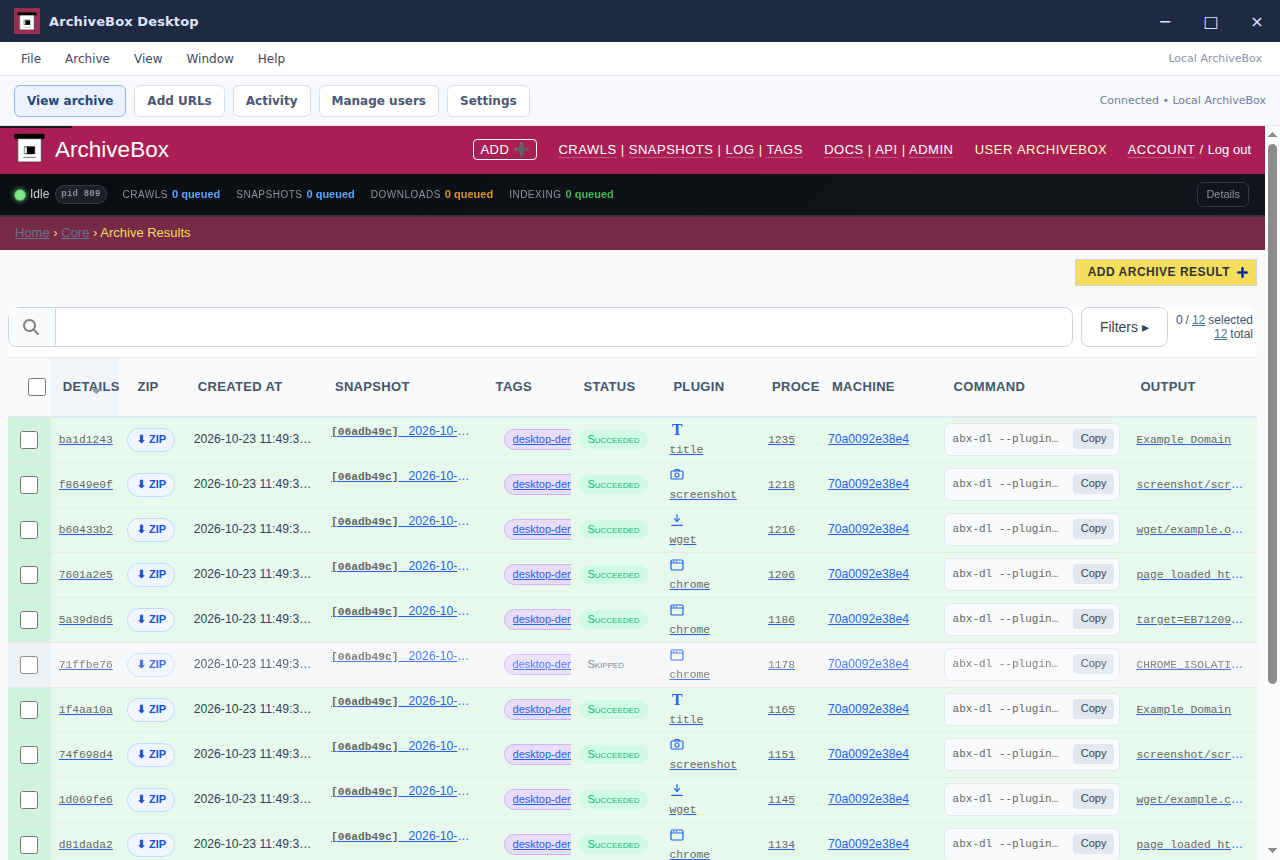Image resolution: width=1280 pixels, height=860 pixels.
Task: Check the checkbox for row 1d069fe6
Action: (29, 800)
